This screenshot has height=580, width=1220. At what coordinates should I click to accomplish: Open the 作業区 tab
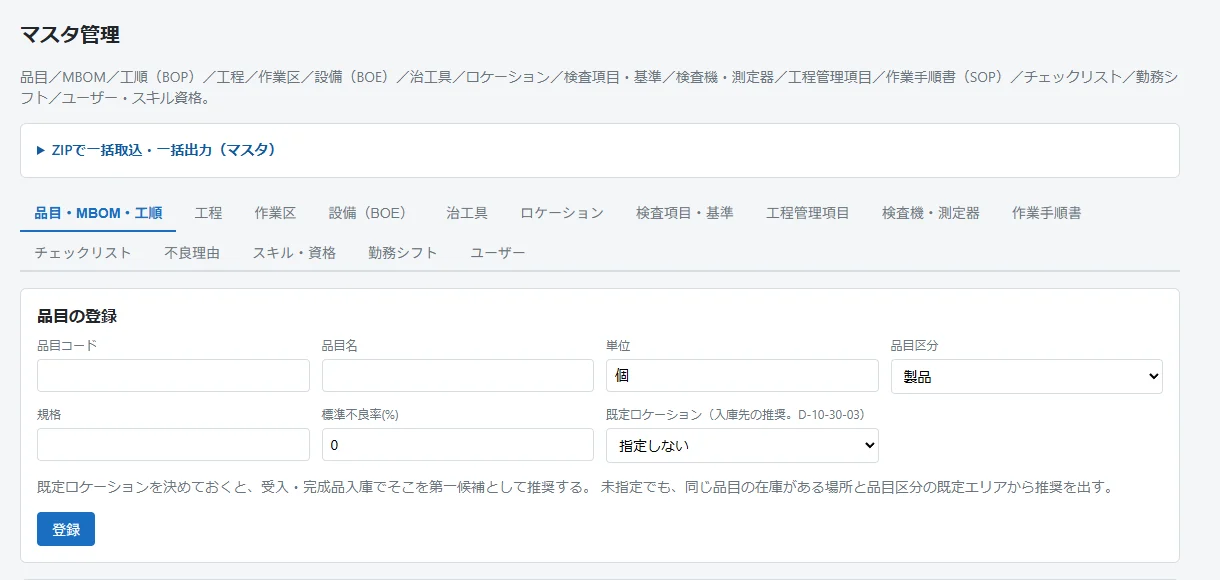[275, 213]
